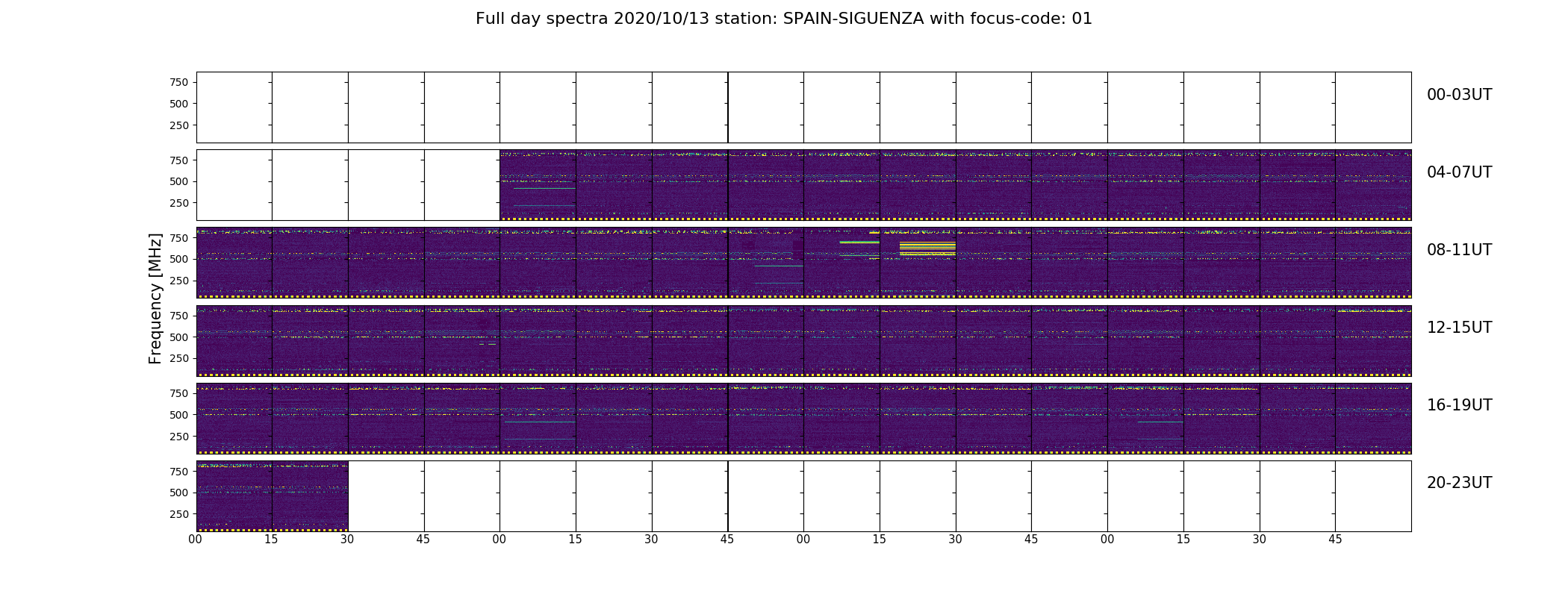Click the 250 tick of the 00-03UT row
The height and width of the screenshot is (597, 1568).
coord(179,125)
